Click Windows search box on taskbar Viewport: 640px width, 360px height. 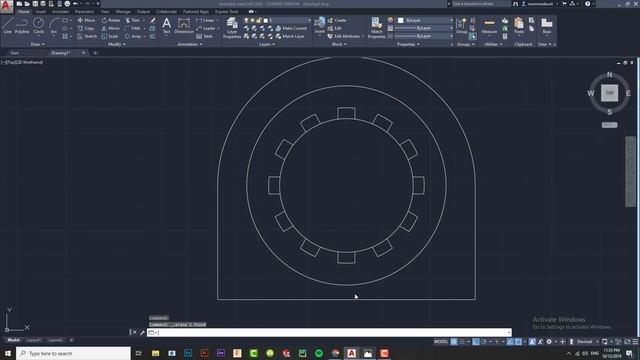click(73, 353)
